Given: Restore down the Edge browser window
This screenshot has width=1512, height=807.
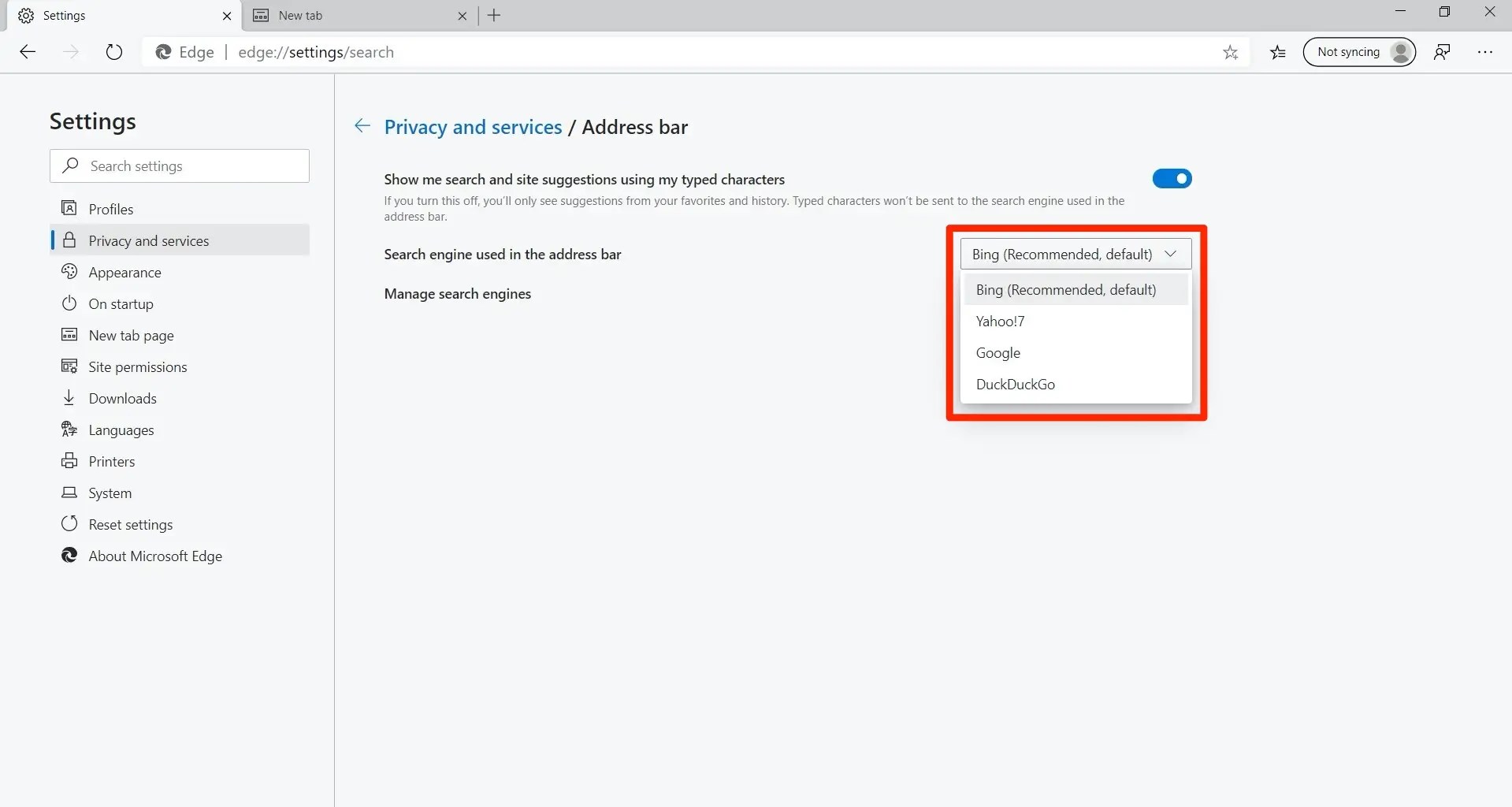Looking at the screenshot, I should 1444,12.
